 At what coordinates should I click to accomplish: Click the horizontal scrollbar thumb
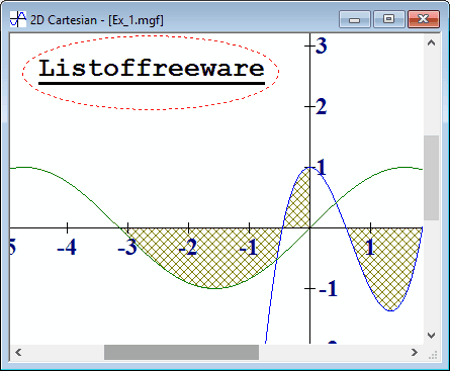point(181,352)
